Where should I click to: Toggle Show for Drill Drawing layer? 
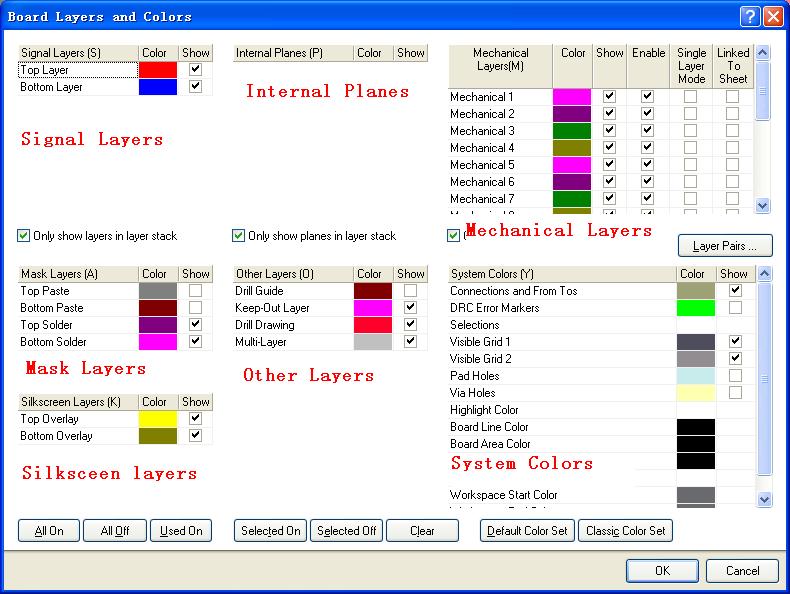(411, 324)
